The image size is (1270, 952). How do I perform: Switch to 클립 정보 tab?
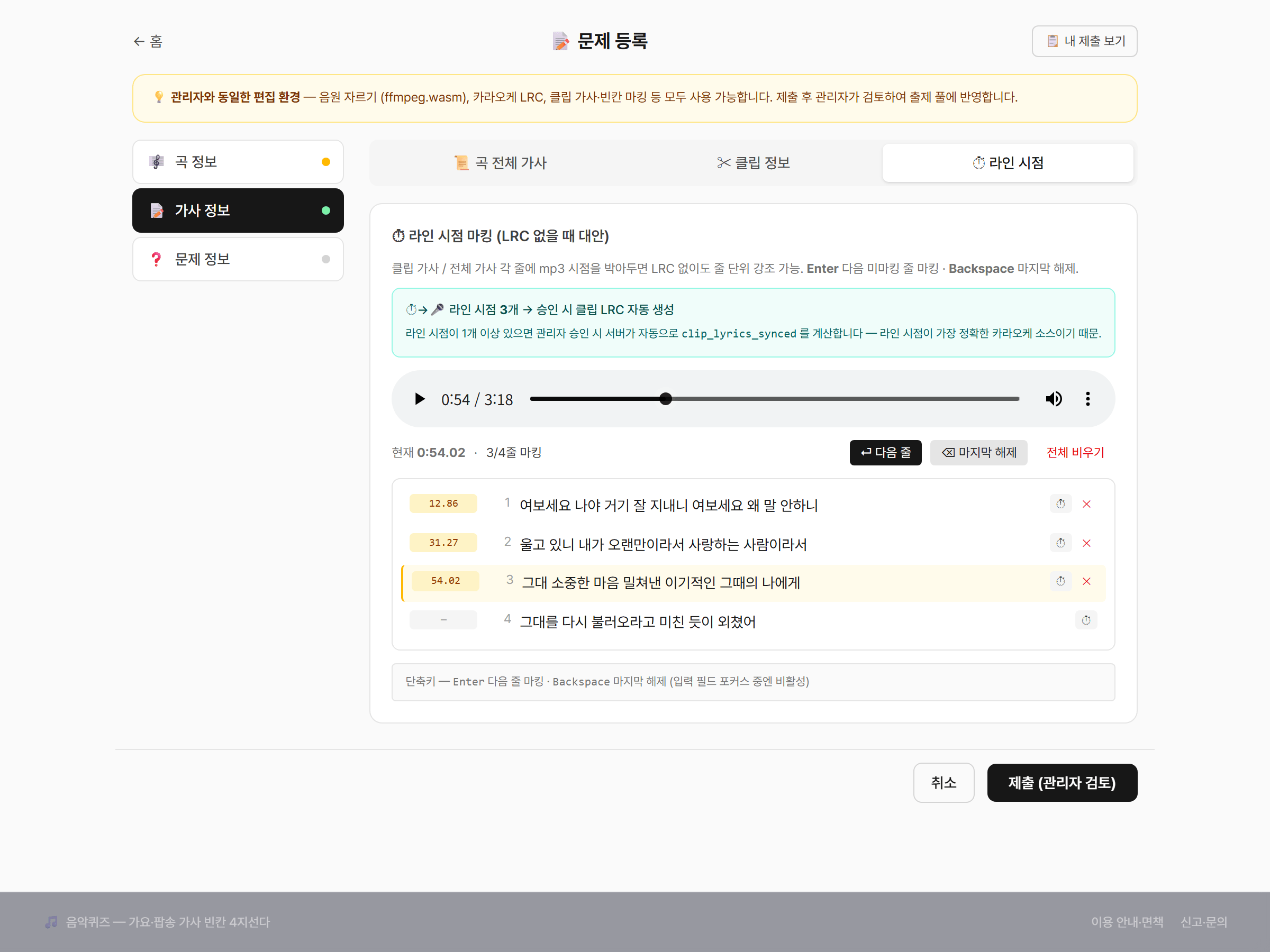click(x=754, y=163)
